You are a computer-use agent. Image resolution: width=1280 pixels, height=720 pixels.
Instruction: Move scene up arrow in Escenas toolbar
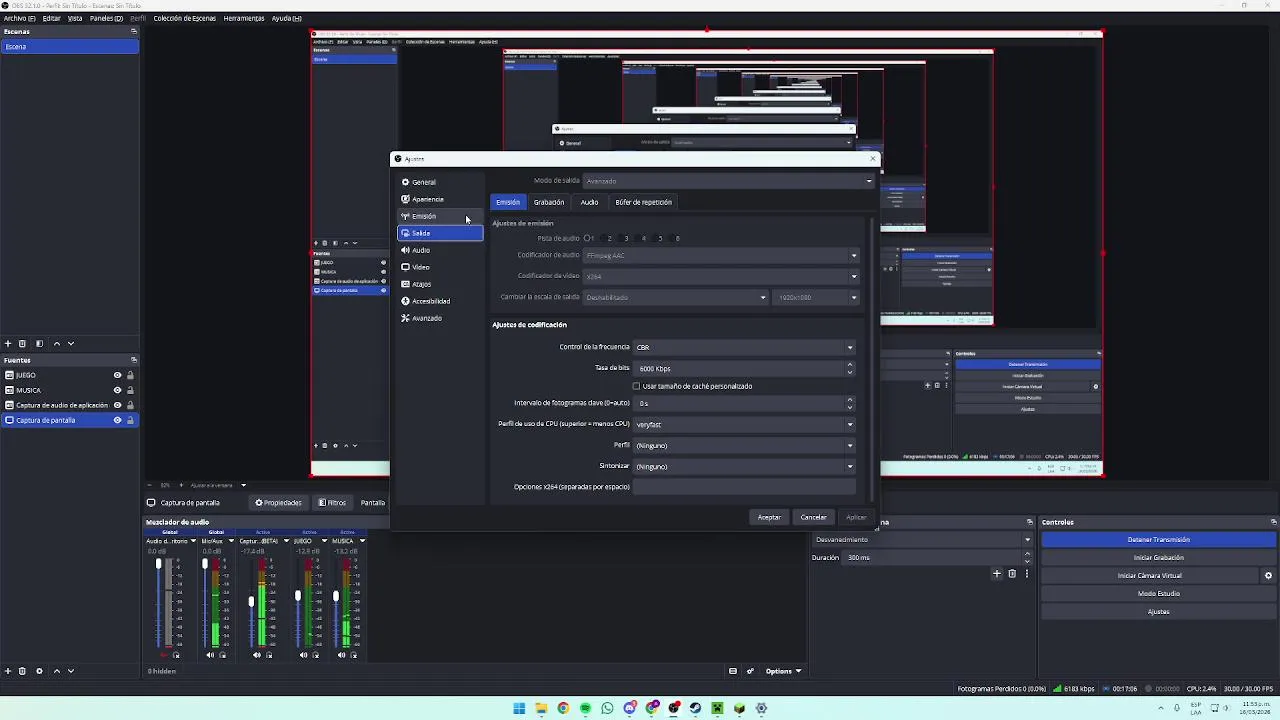coord(56,343)
